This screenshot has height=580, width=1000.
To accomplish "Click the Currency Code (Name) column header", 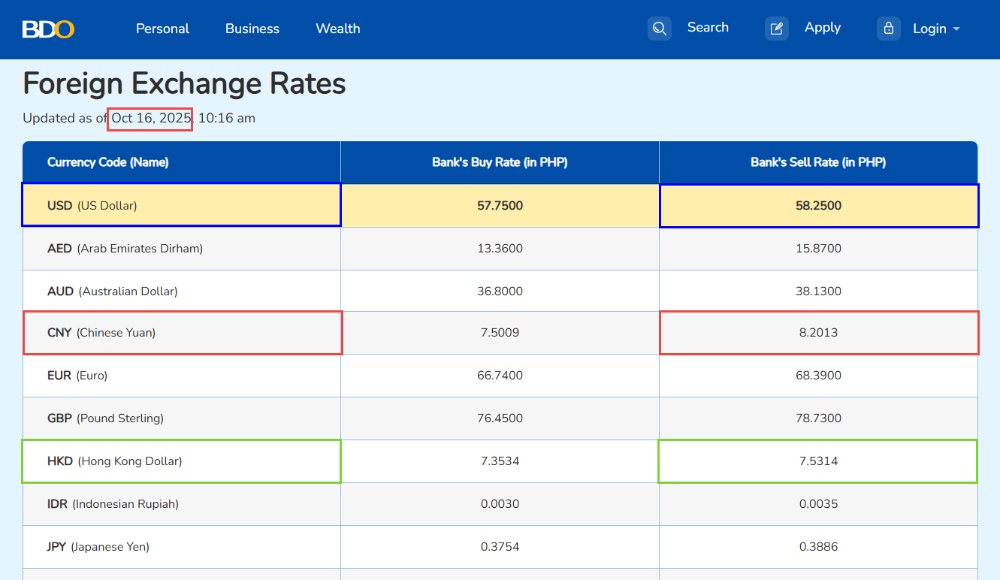I will click(x=108, y=162).
